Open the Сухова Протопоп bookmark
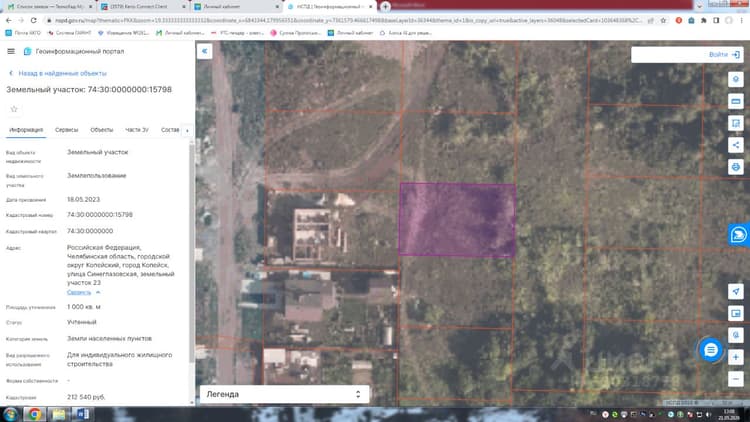This screenshot has height=422, width=750. pos(296,33)
